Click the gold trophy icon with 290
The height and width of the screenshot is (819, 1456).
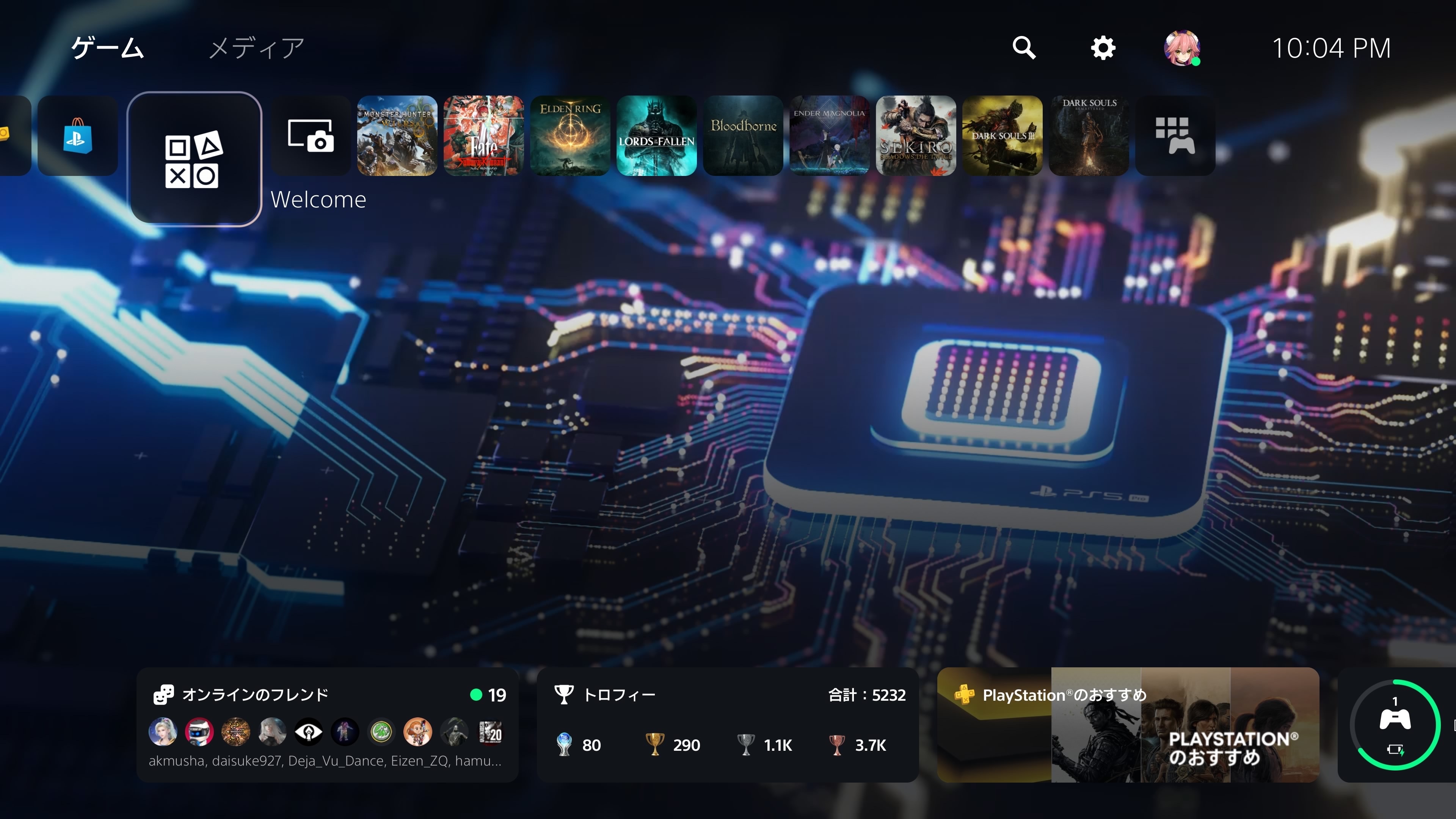click(x=654, y=744)
